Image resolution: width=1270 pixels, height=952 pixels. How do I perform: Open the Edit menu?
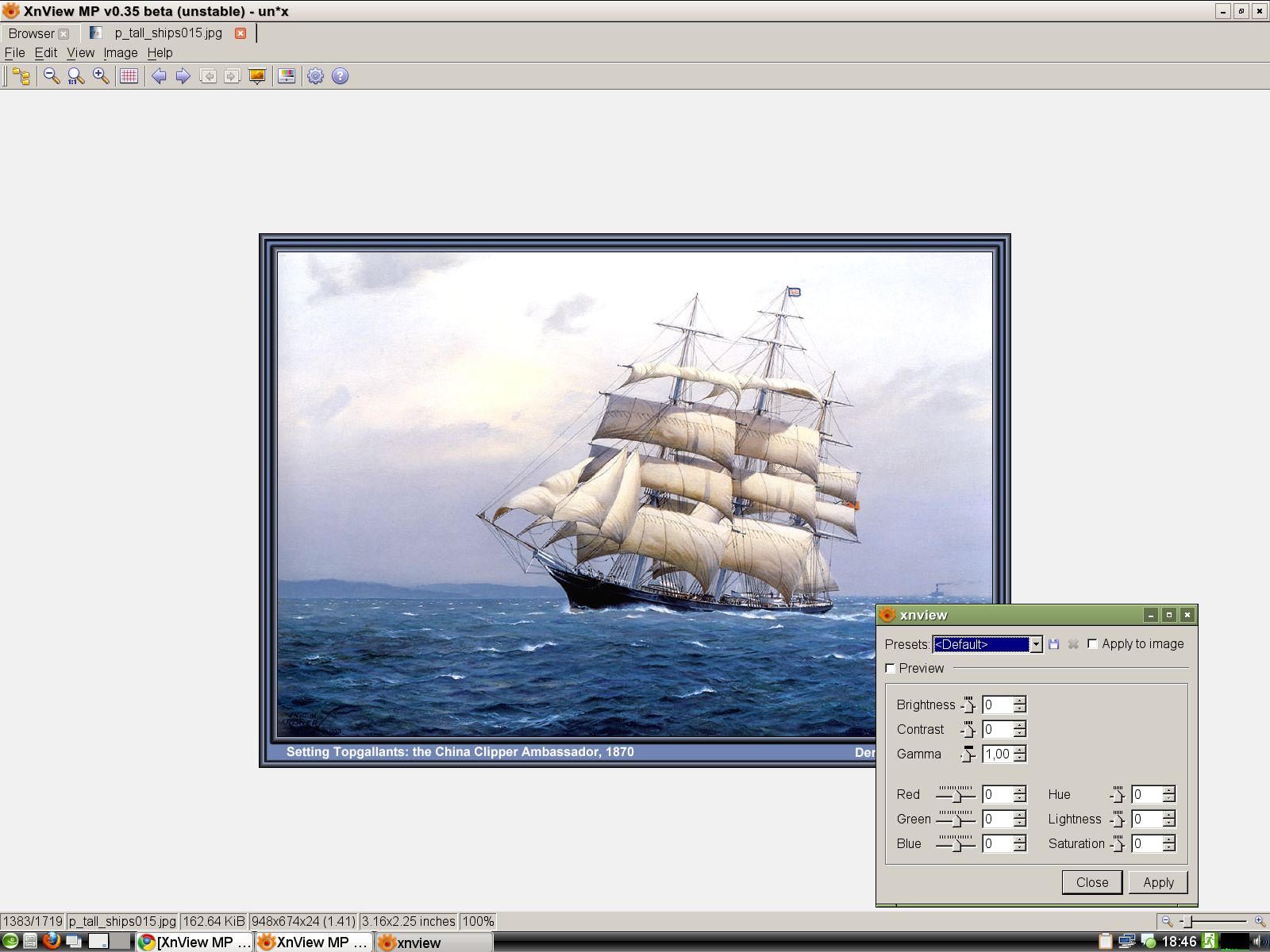click(46, 53)
